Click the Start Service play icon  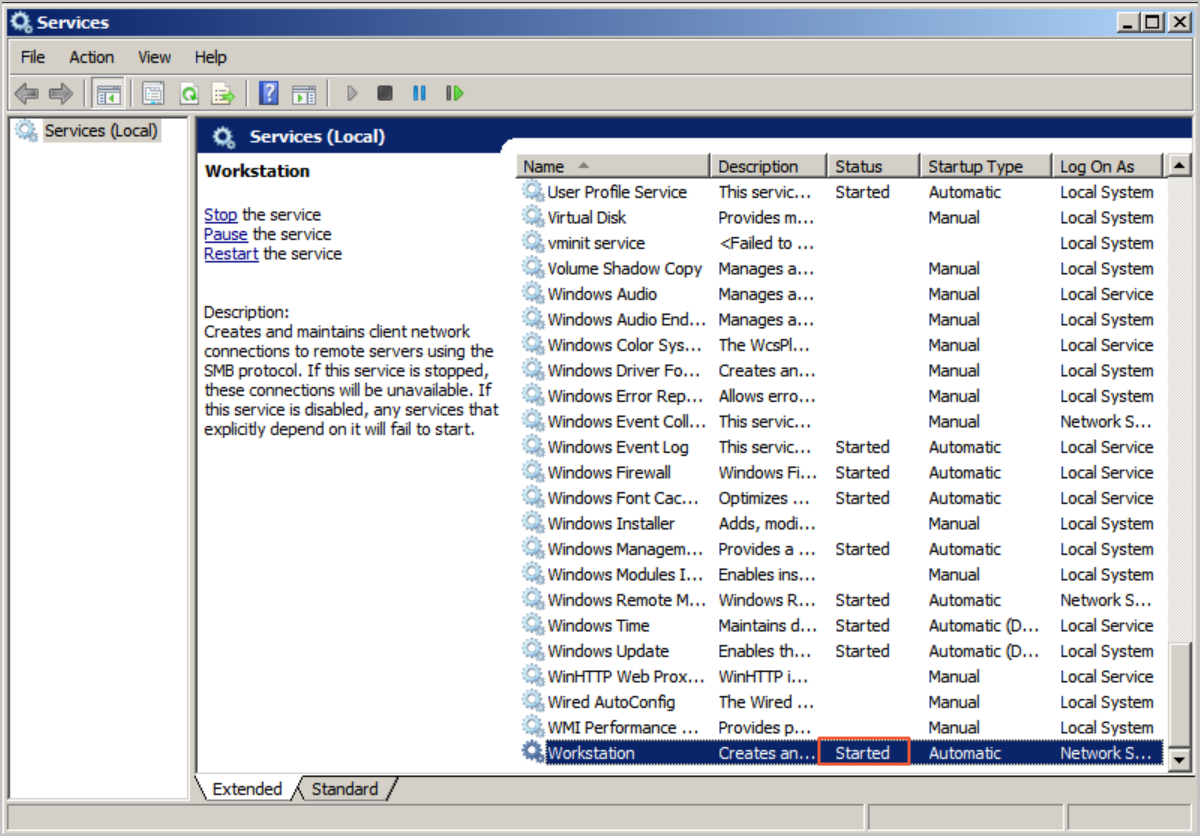352,93
